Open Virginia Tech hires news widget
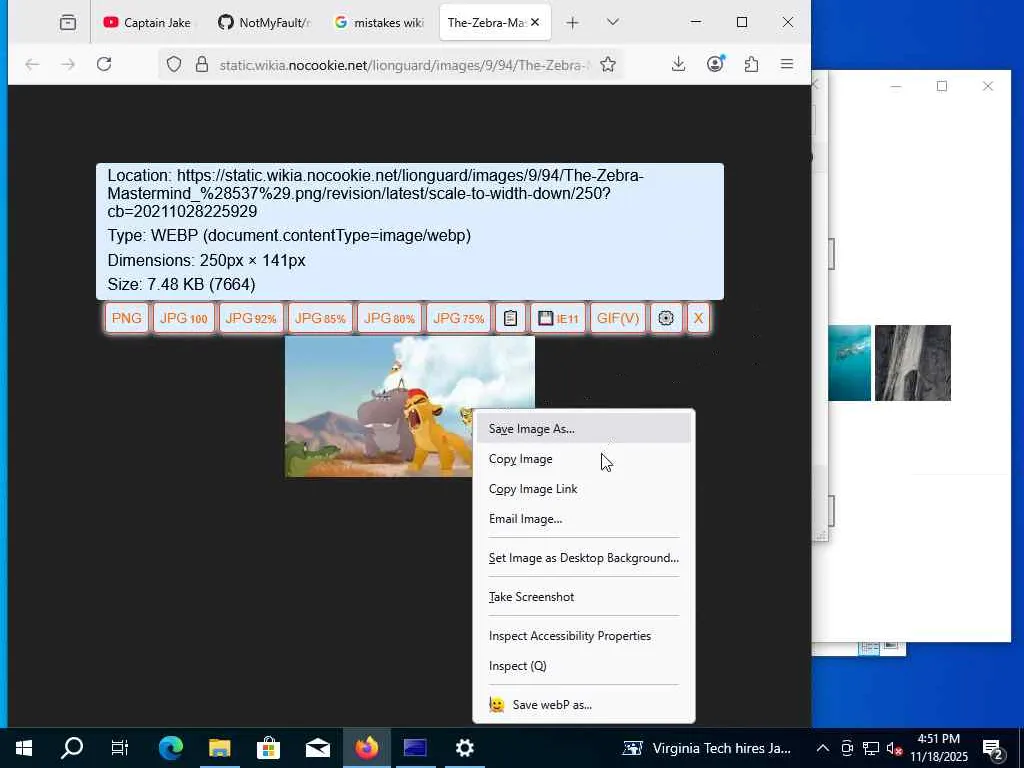The width and height of the screenshot is (1024, 768). pos(708,748)
